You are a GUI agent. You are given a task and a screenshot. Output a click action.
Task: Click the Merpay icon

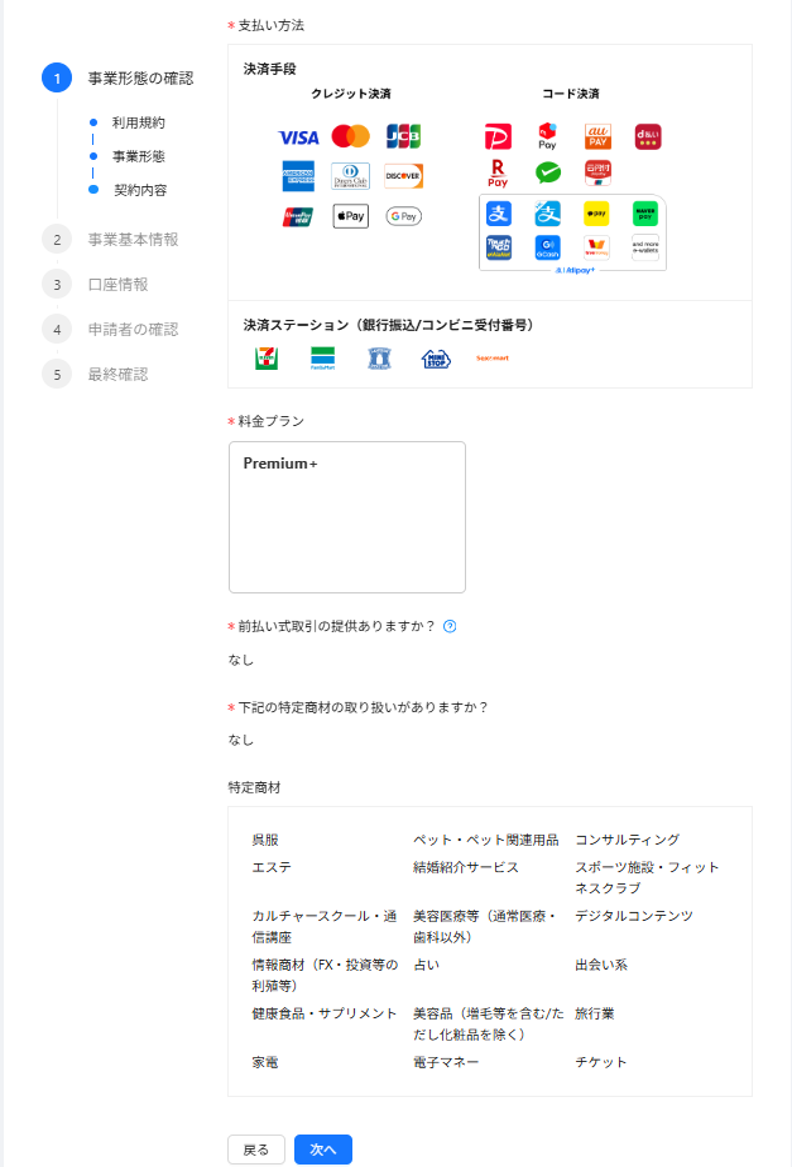[548, 136]
